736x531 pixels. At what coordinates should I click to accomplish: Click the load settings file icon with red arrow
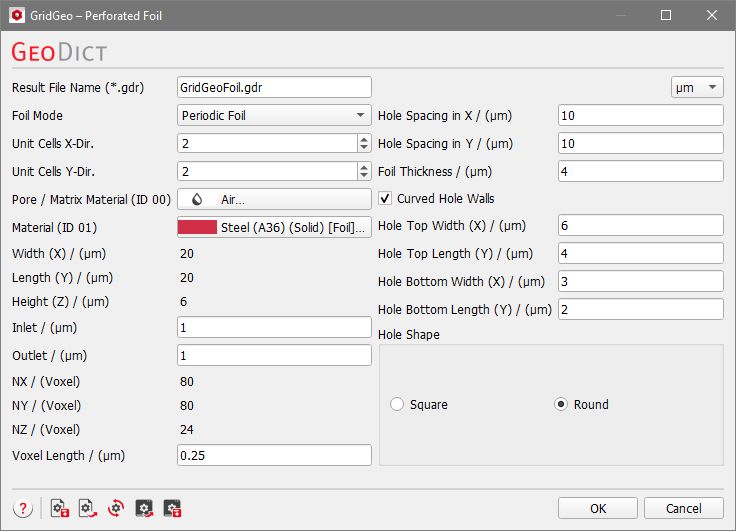[88, 508]
